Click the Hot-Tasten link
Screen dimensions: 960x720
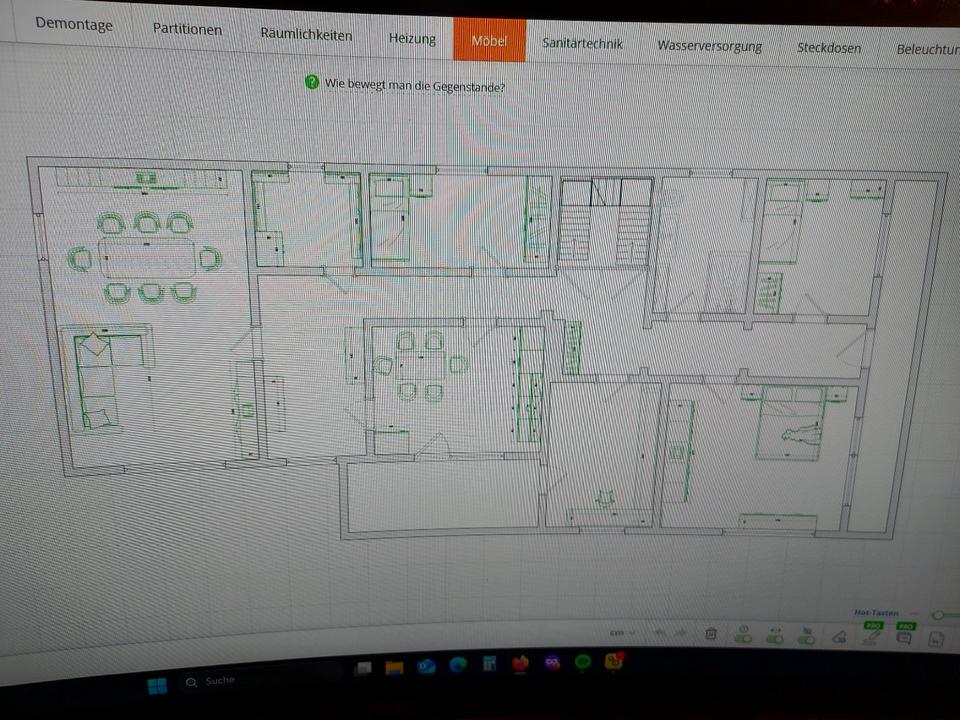[876, 613]
